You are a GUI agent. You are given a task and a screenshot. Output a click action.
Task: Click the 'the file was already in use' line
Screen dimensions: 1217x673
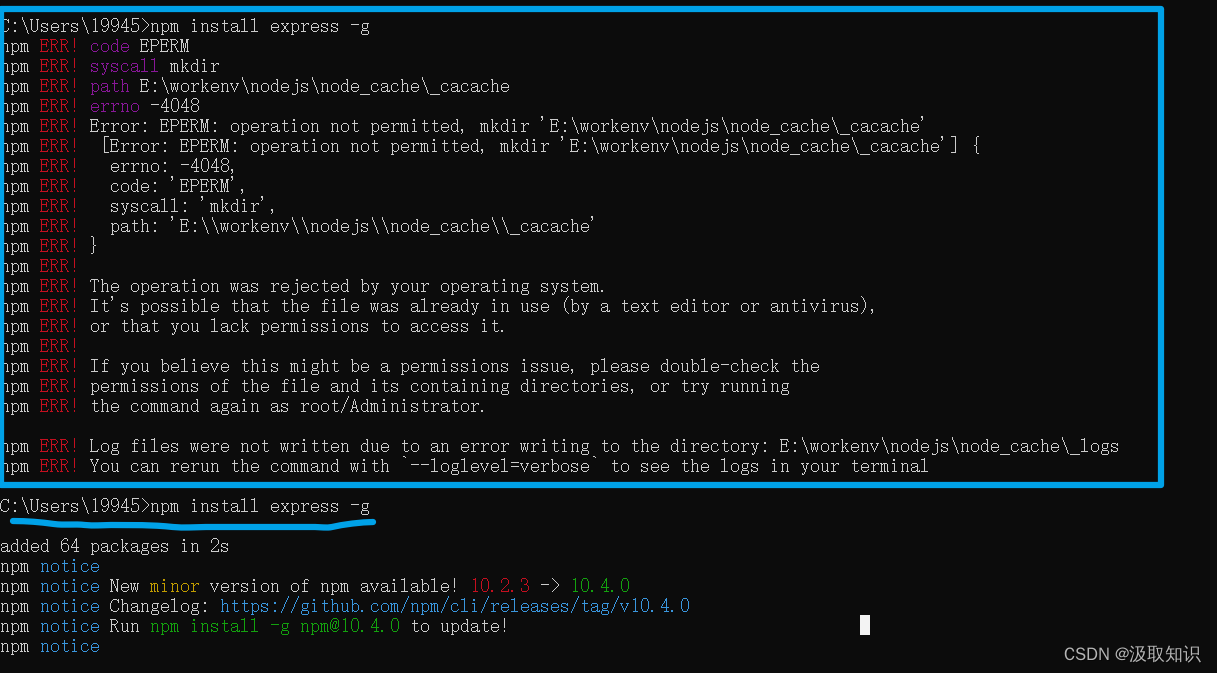click(483, 306)
